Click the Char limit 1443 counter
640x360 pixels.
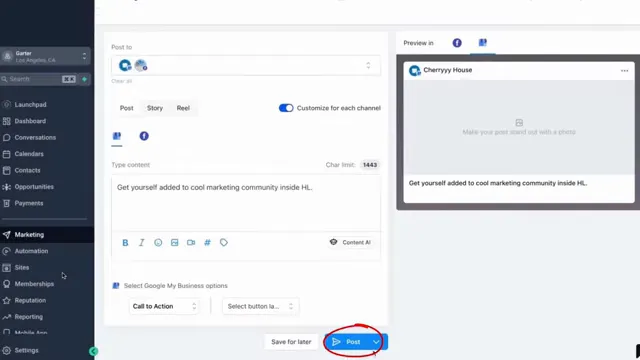coord(370,165)
